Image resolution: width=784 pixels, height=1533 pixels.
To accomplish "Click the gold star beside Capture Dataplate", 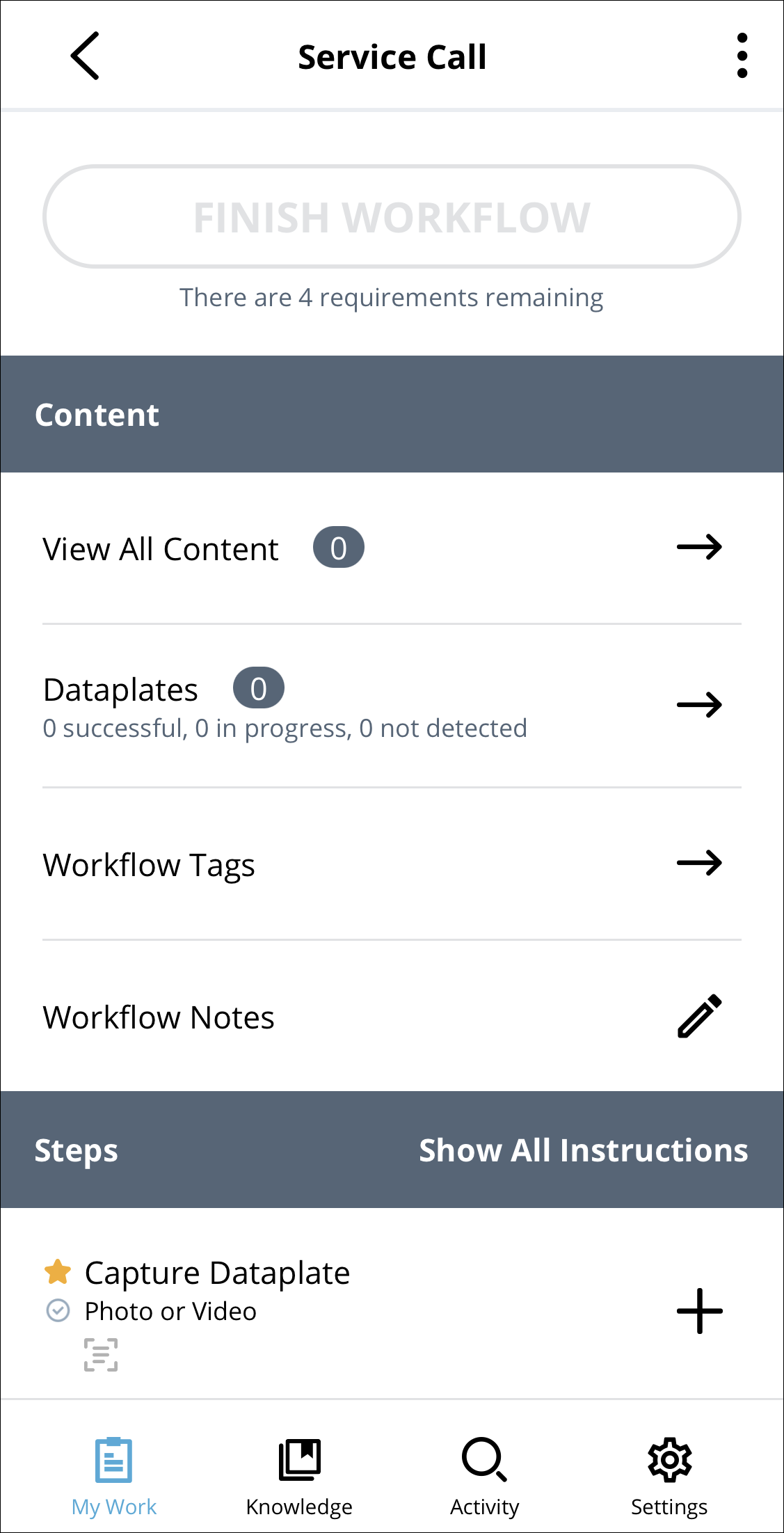I will tap(58, 1272).
